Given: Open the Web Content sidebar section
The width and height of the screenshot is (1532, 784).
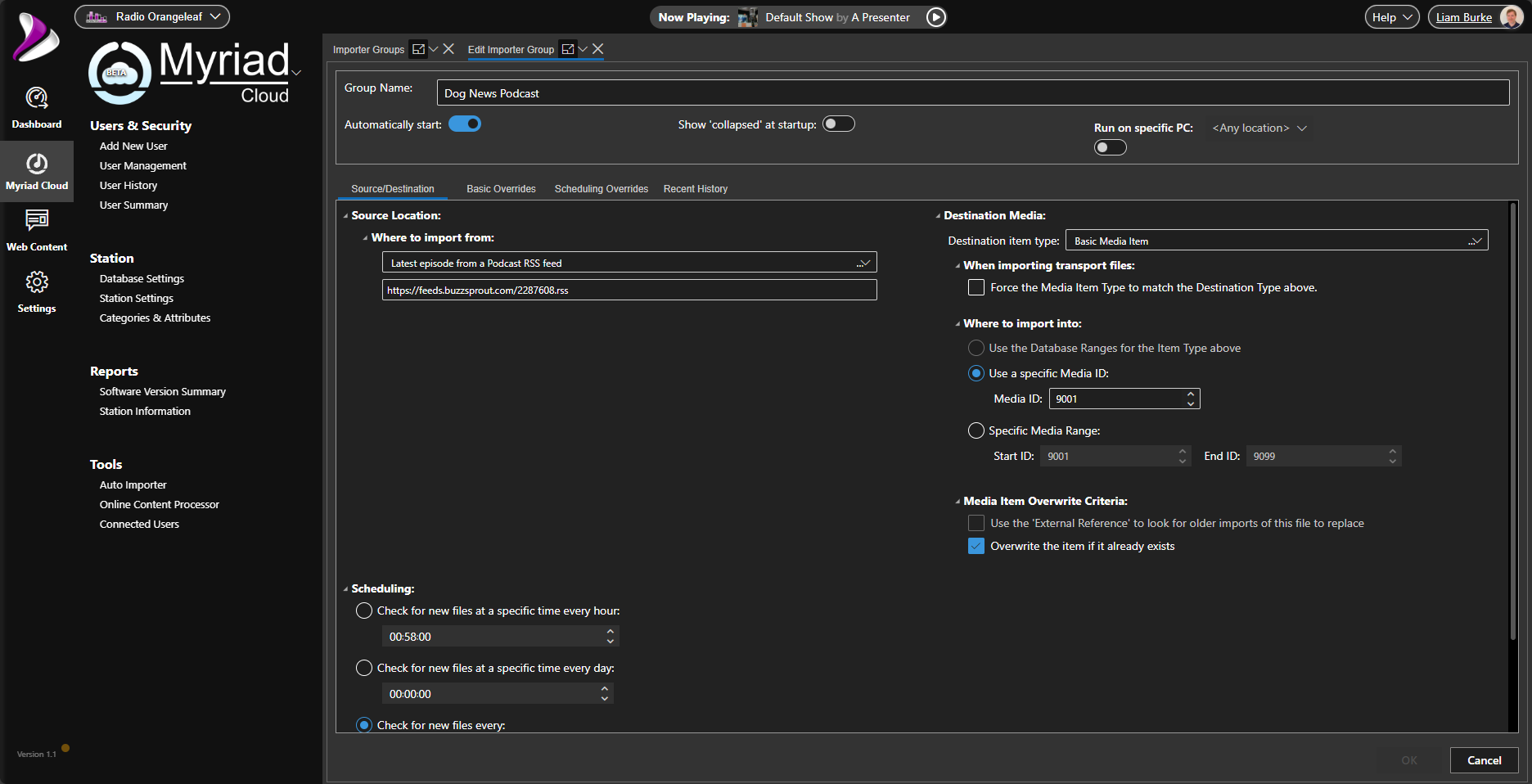Looking at the screenshot, I should point(37,230).
